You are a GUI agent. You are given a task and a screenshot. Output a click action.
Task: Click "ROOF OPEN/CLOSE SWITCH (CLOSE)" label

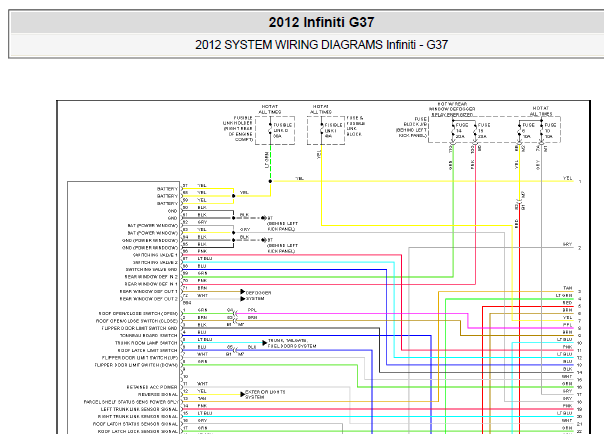pyautogui.click(x=137, y=321)
